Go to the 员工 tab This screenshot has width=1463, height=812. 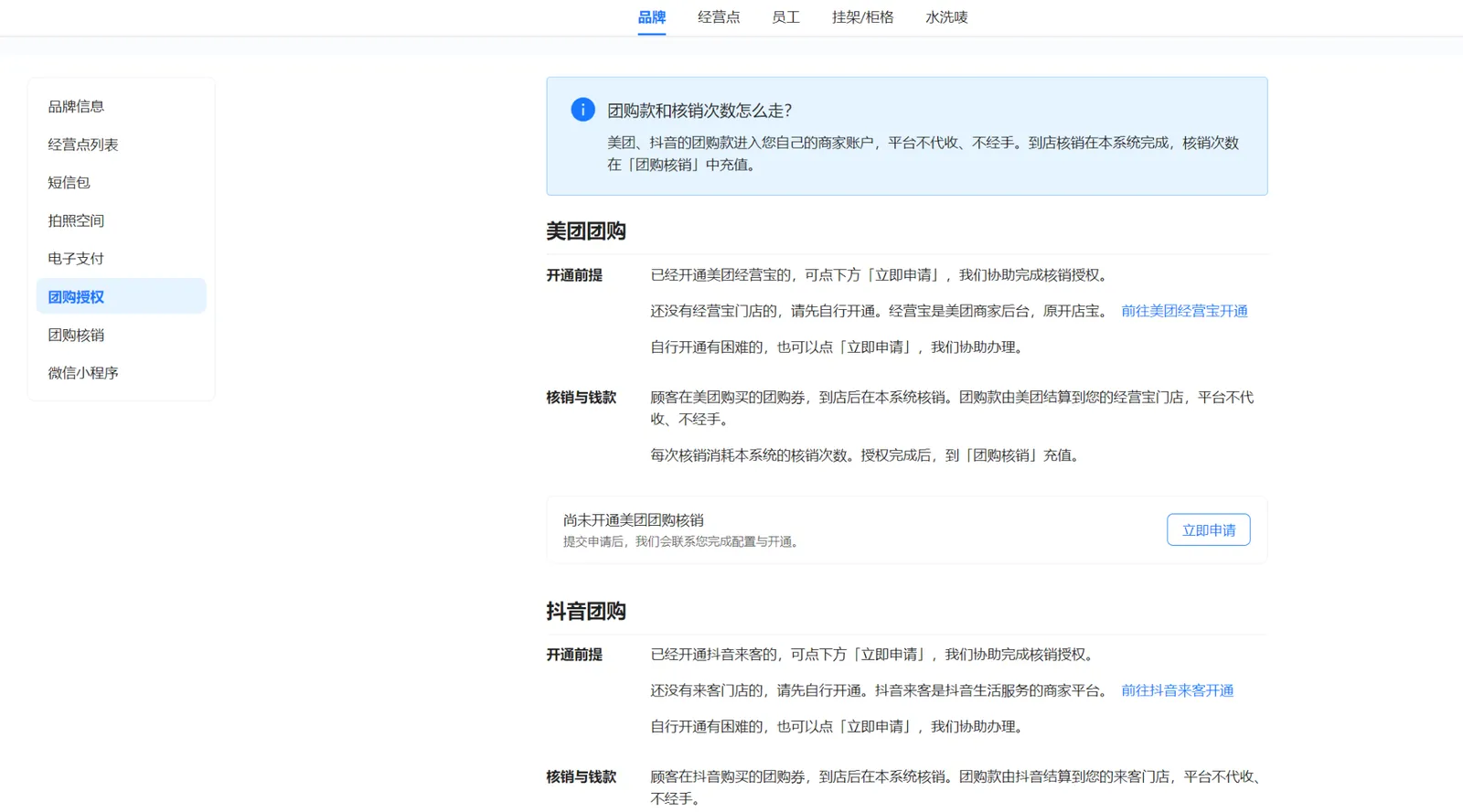785,17
